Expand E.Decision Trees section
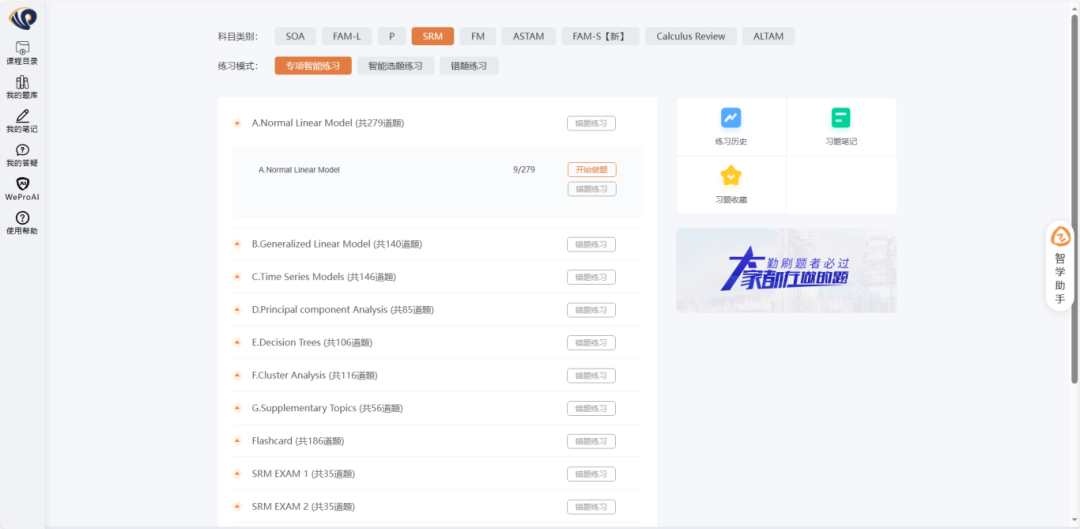The height and width of the screenshot is (529, 1080). click(237, 343)
